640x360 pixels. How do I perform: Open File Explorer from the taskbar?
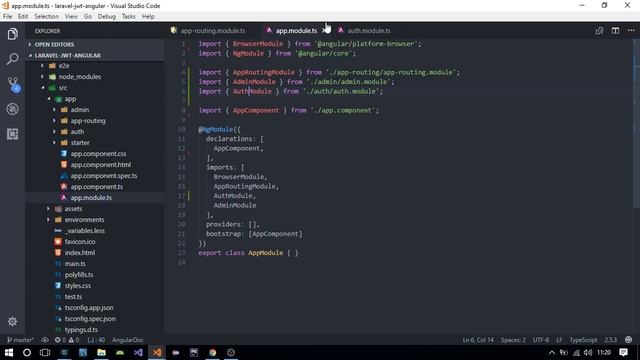101,352
